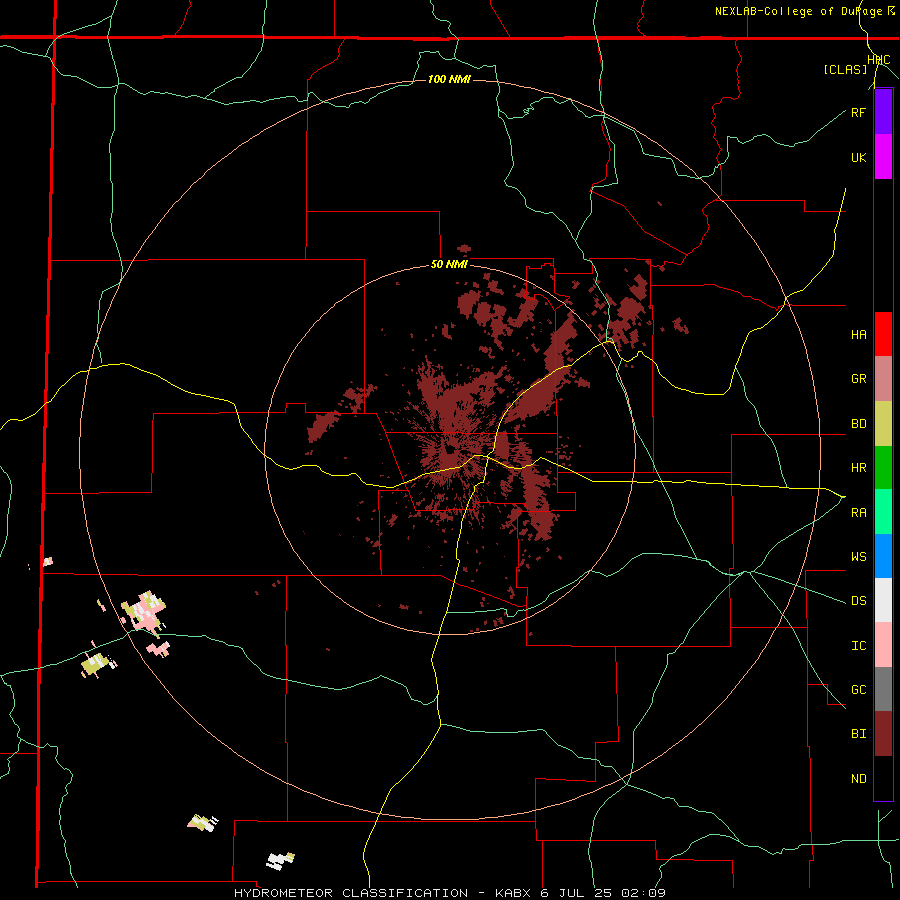Screen dimensions: 900x900
Task: Click the GR legend label
Action: point(859,379)
